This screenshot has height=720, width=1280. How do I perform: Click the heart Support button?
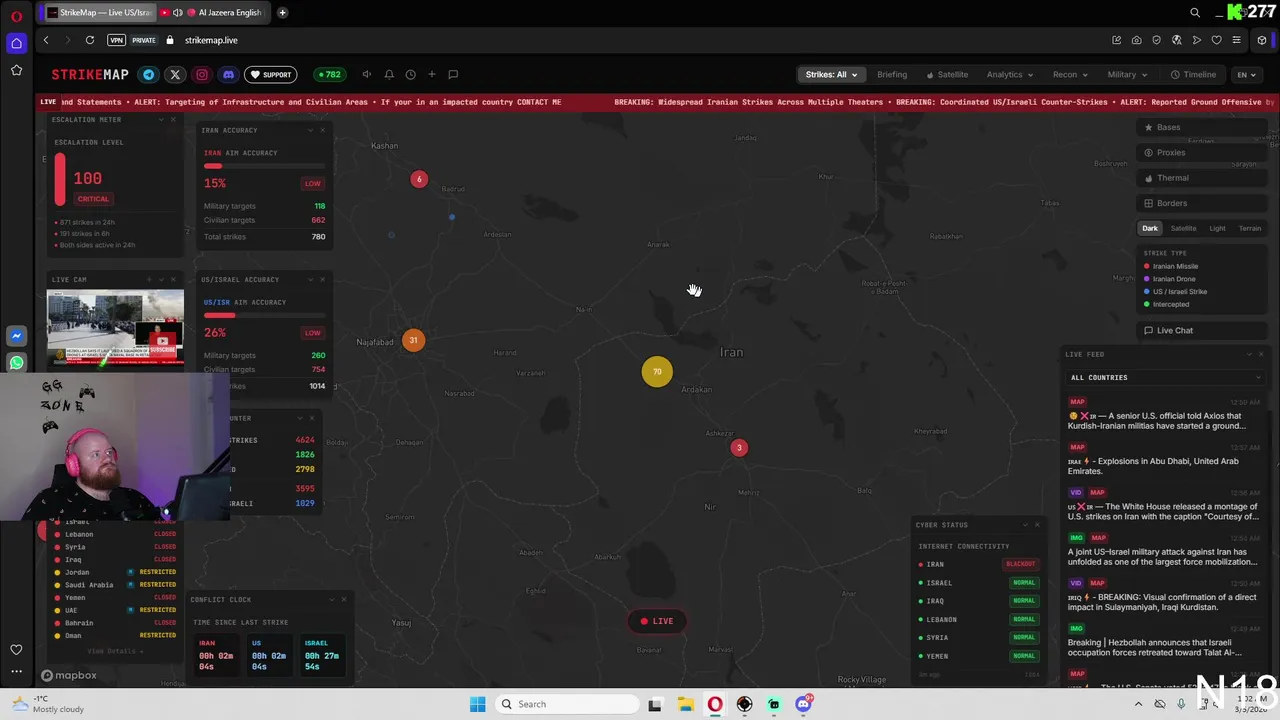click(271, 74)
